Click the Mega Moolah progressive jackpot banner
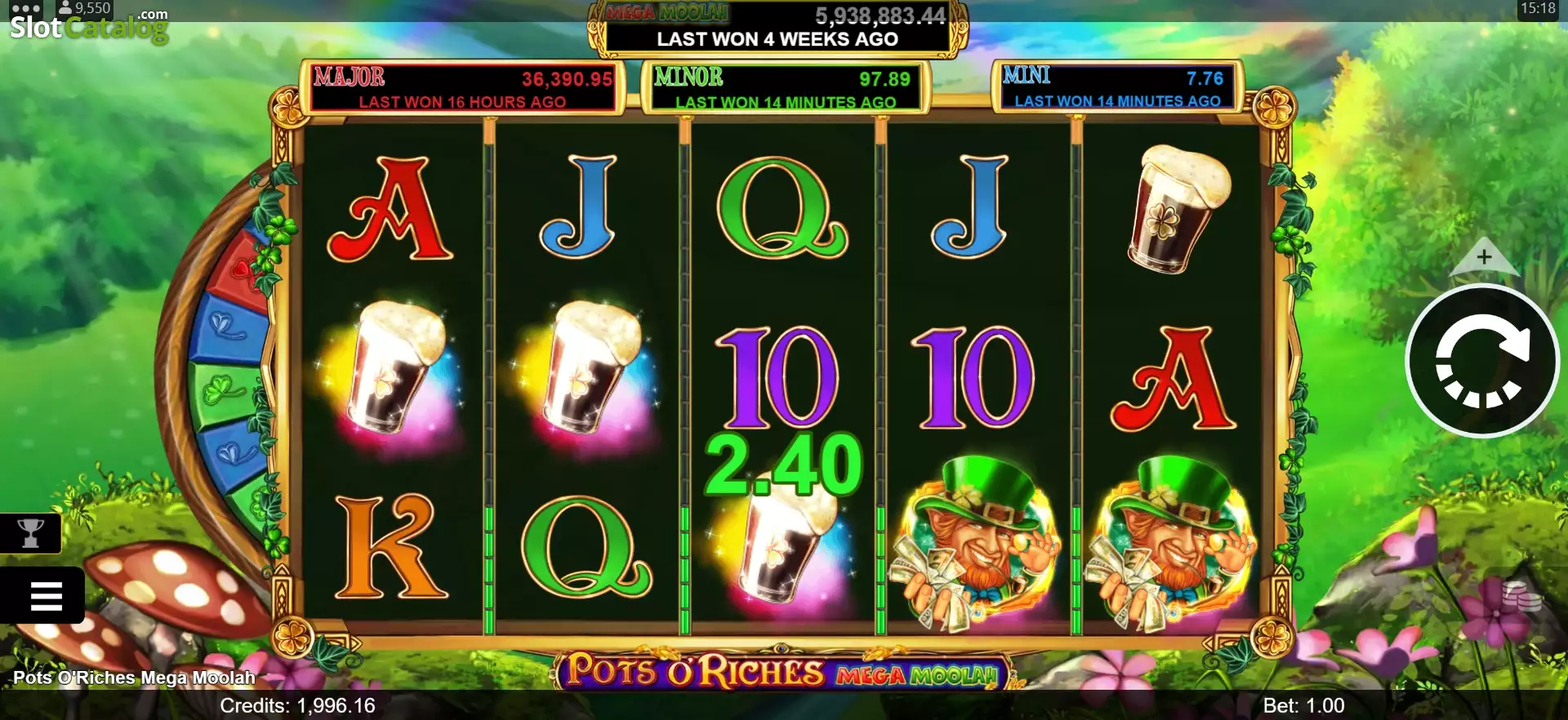The height and width of the screenshot is (720, 1568). (777, 28)
